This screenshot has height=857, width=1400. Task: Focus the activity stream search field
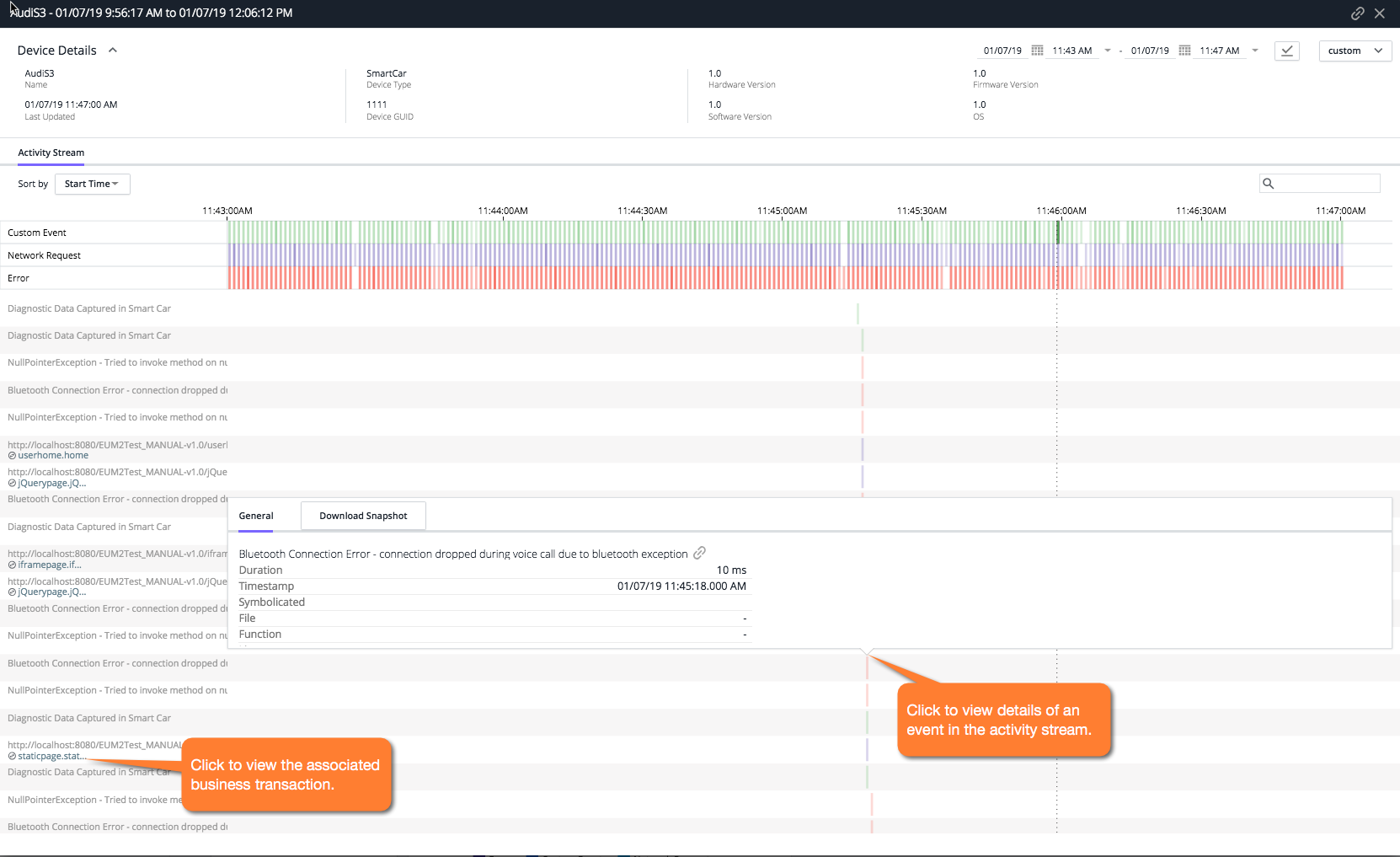pos(1320,184)
